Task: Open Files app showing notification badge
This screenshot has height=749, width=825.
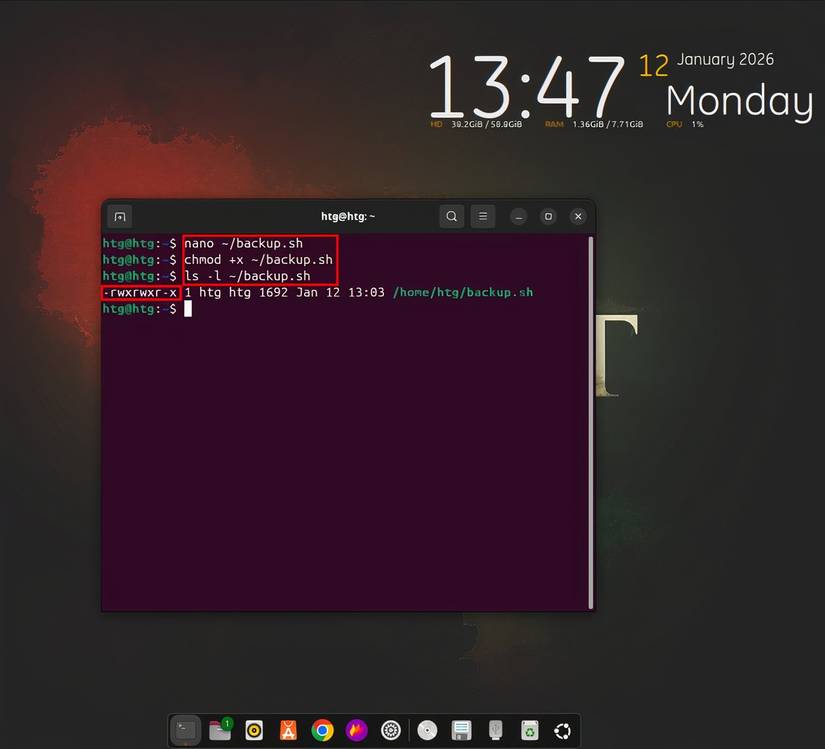Action: (x=220, y=730)
